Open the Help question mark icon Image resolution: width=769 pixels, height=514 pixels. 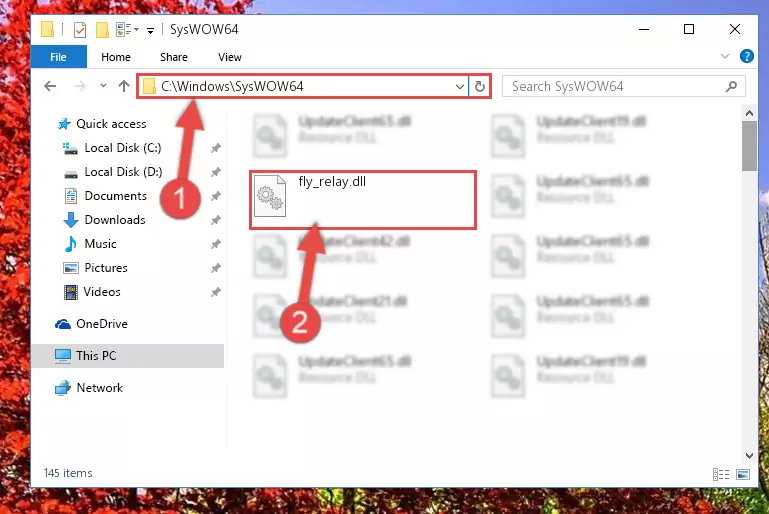coord(746,56)
